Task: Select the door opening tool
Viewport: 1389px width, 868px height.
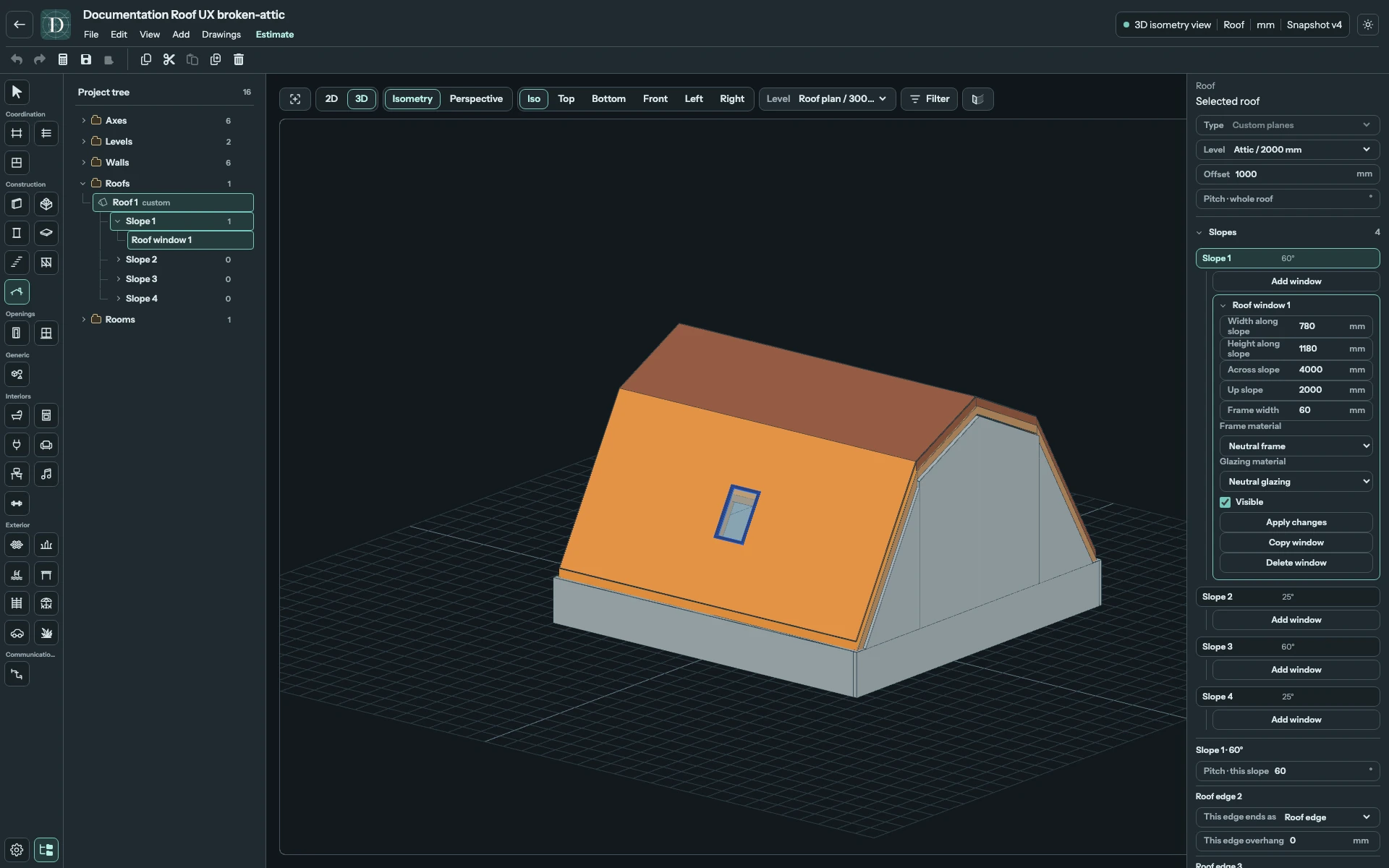Action: 17,333
